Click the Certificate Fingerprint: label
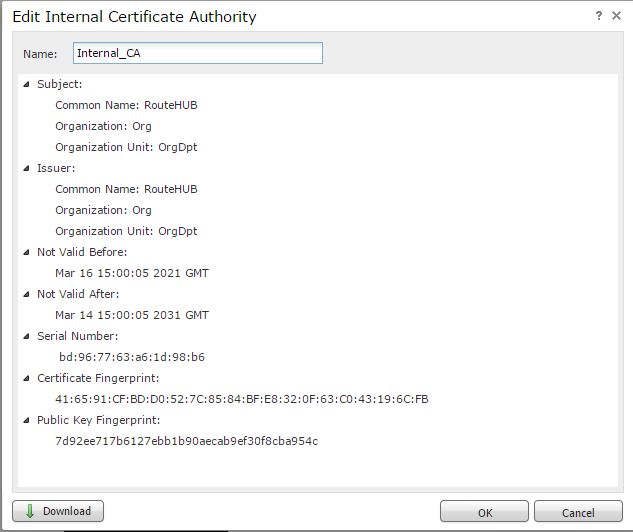 tap(98, 378)
